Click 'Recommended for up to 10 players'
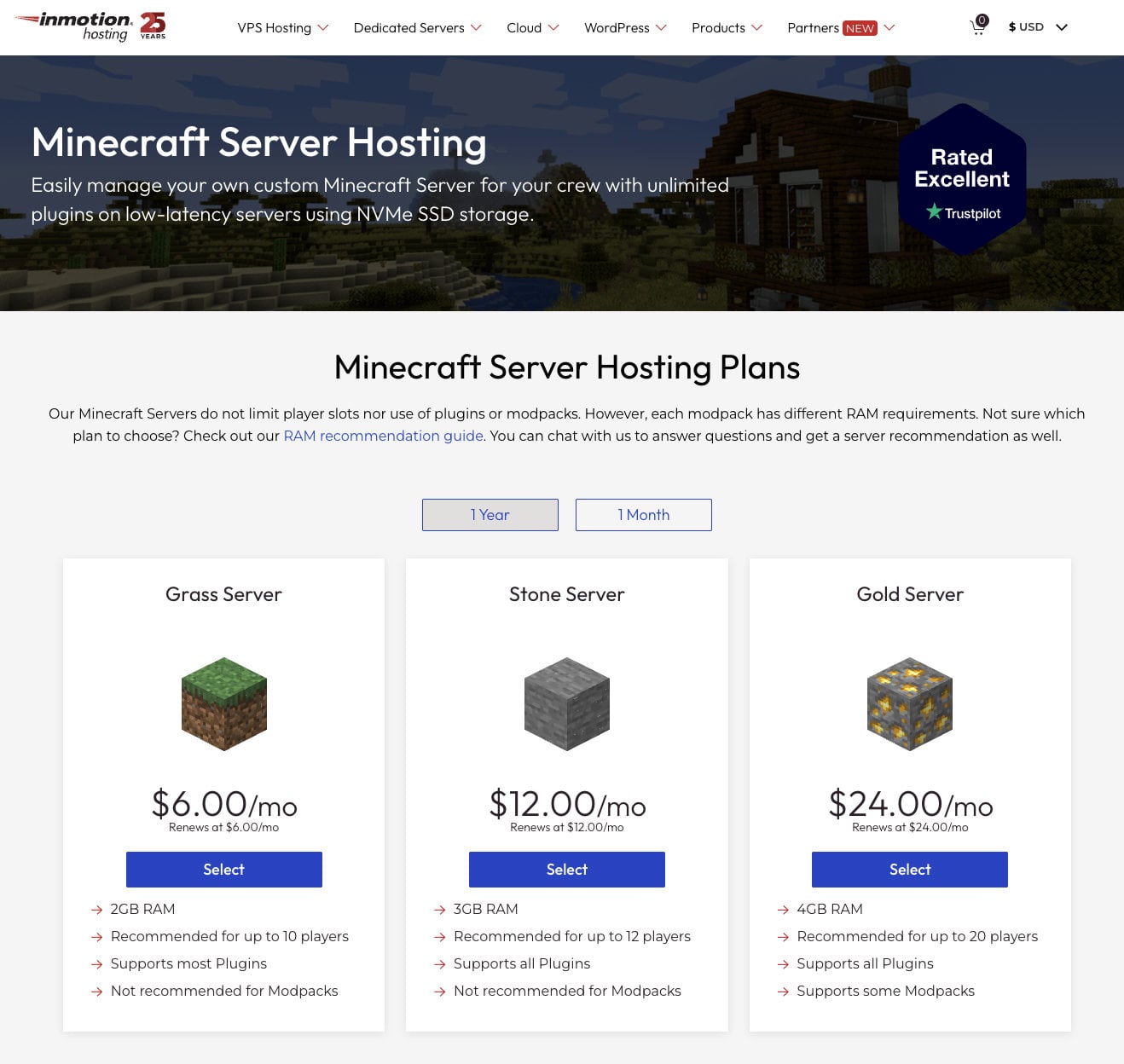1124x1064 pixels. tap(229, 936)
